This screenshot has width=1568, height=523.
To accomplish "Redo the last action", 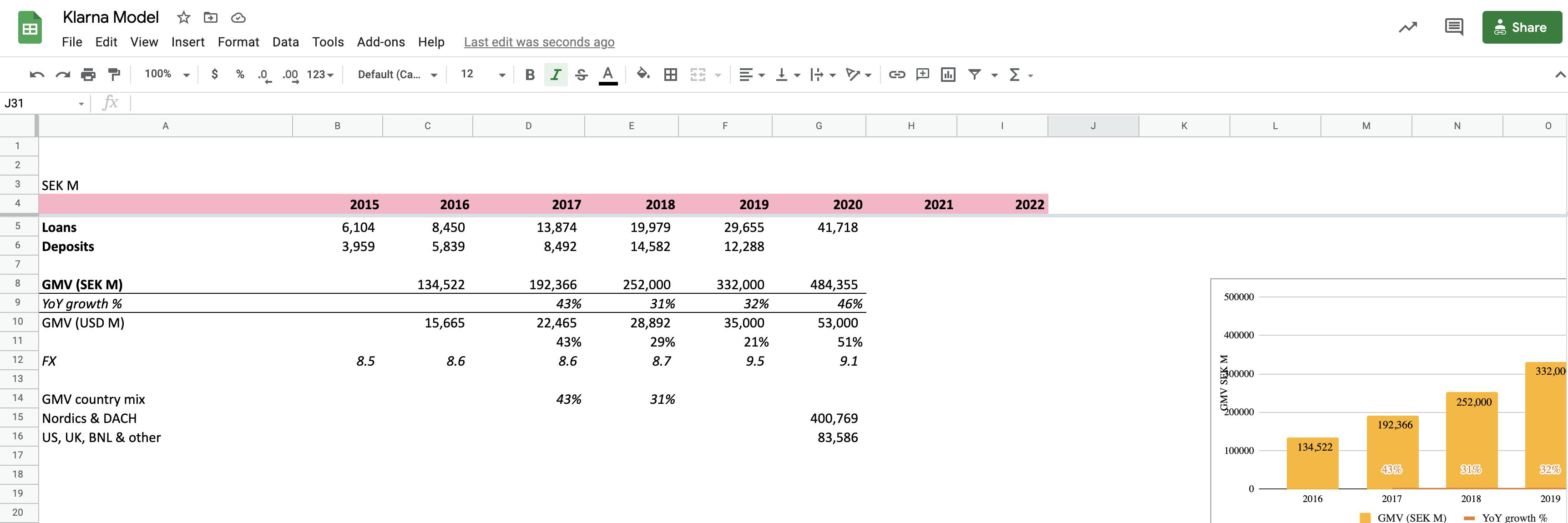I will click(63, 75).
